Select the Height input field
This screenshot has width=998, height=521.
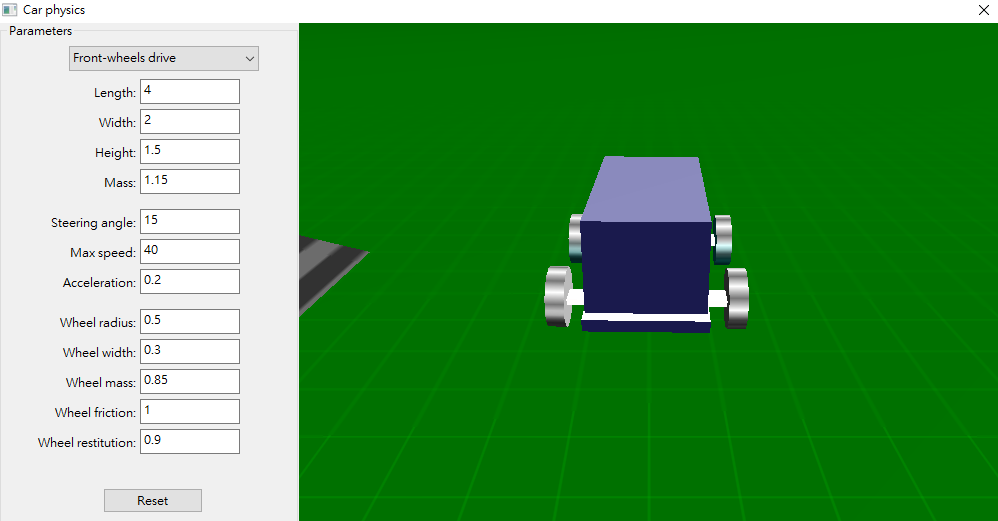coord(190,151)
